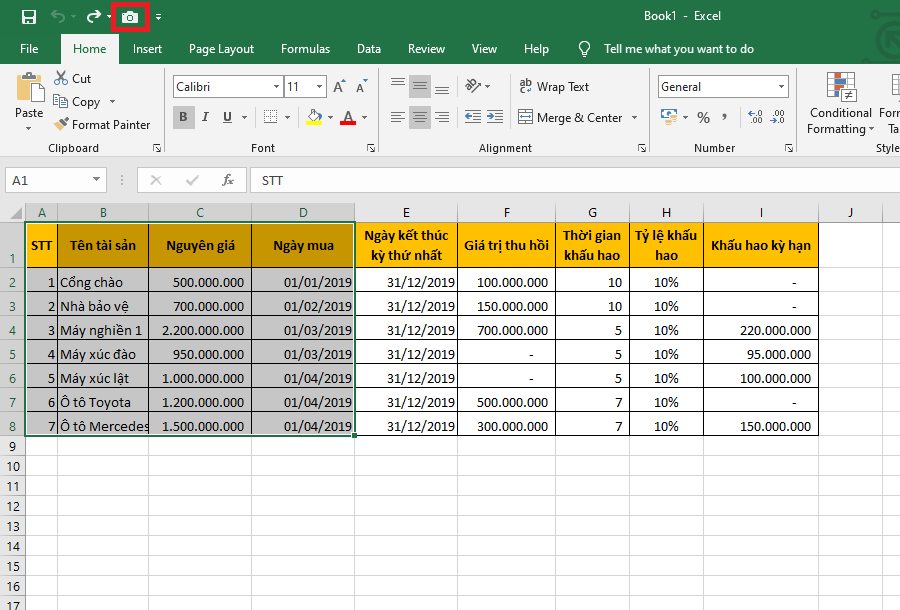Screen dimensions: 900x610
Task: Open the Page Layout tab
Action: tap(221, 49)
